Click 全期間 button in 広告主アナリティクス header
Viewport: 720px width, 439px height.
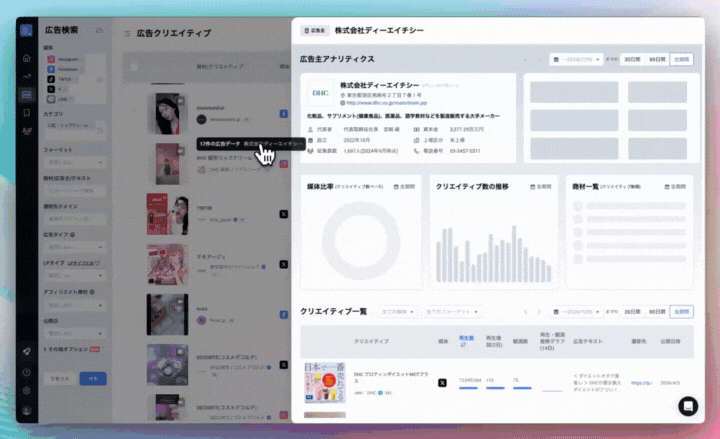[681, 60]
